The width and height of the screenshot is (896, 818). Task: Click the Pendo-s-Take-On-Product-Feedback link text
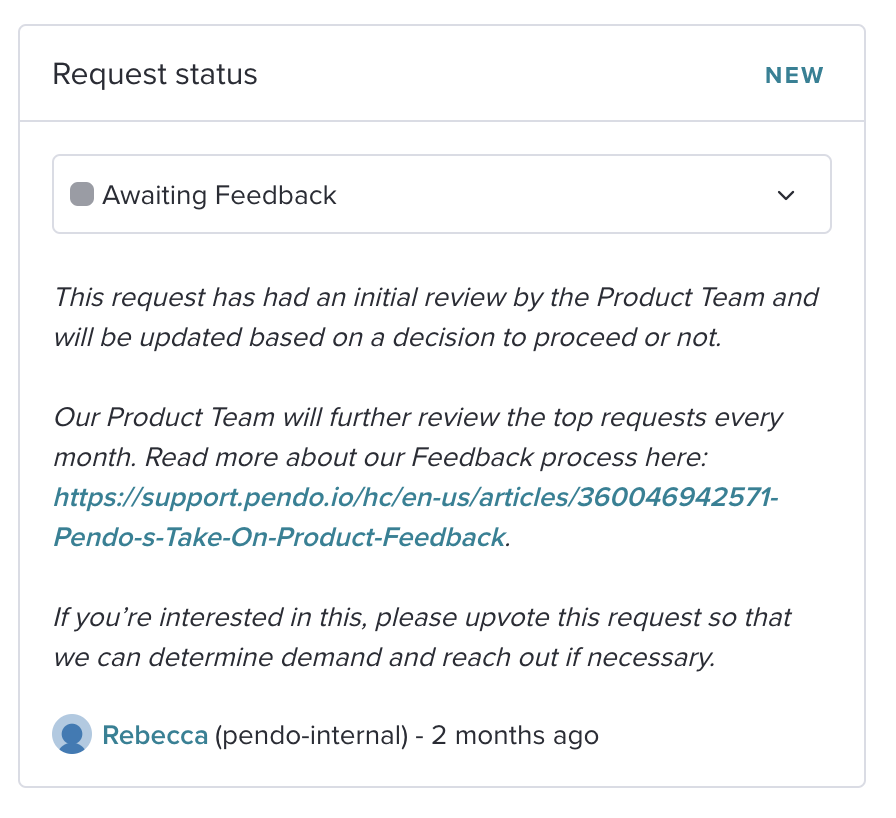[279, 537]
